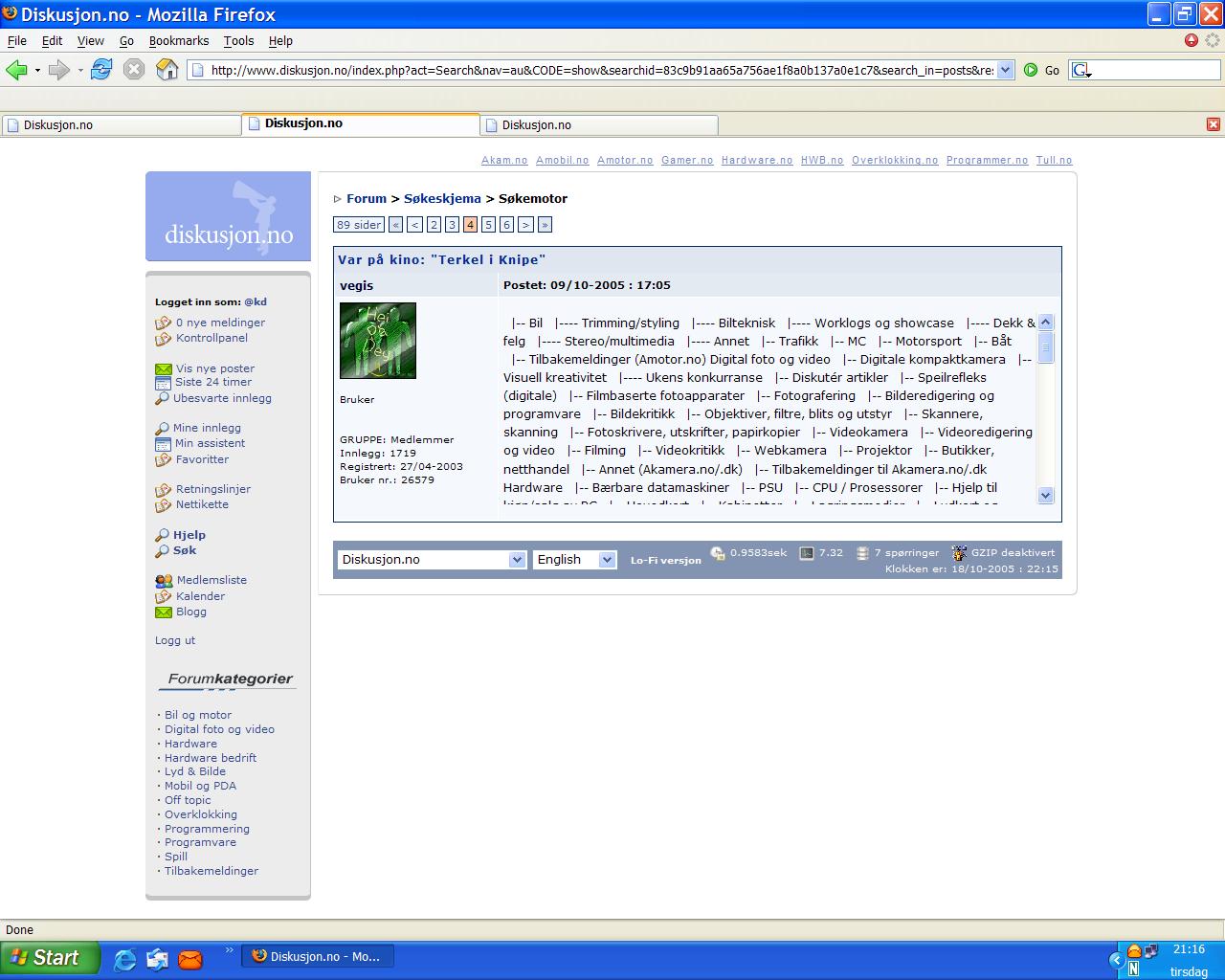The height and width of the screenshot is (980, 1225).
Task: Click the Hjelp magnifier icon
Action: click(x=162, y=535)
